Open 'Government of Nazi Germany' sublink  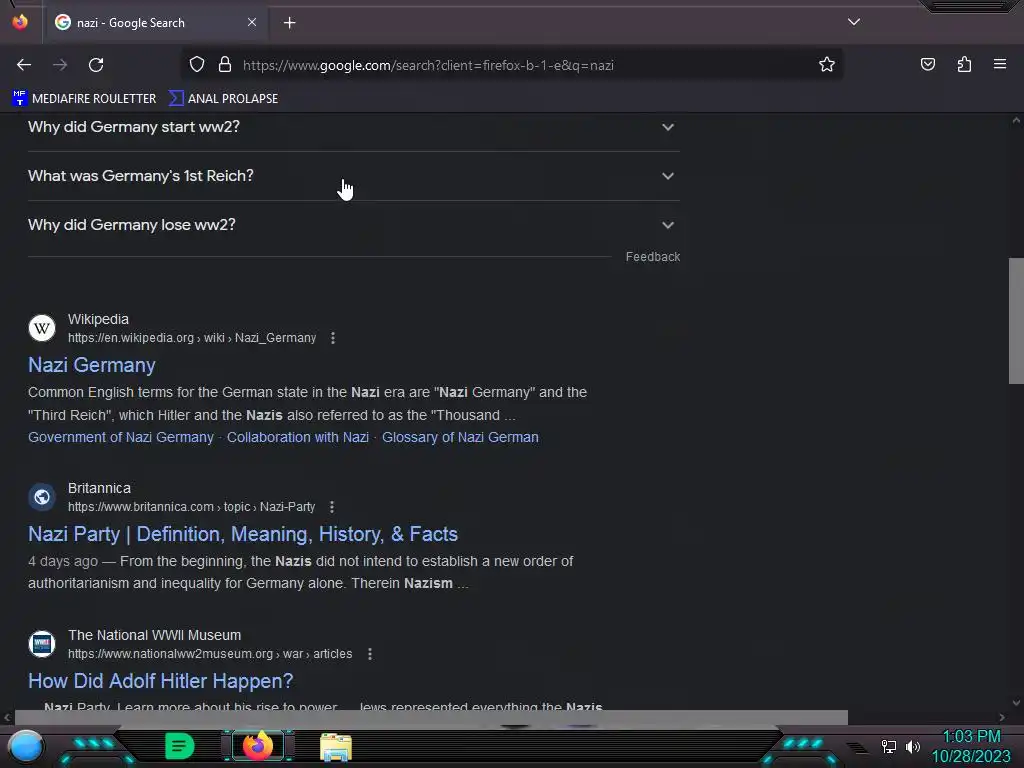(x=121, y=438)
